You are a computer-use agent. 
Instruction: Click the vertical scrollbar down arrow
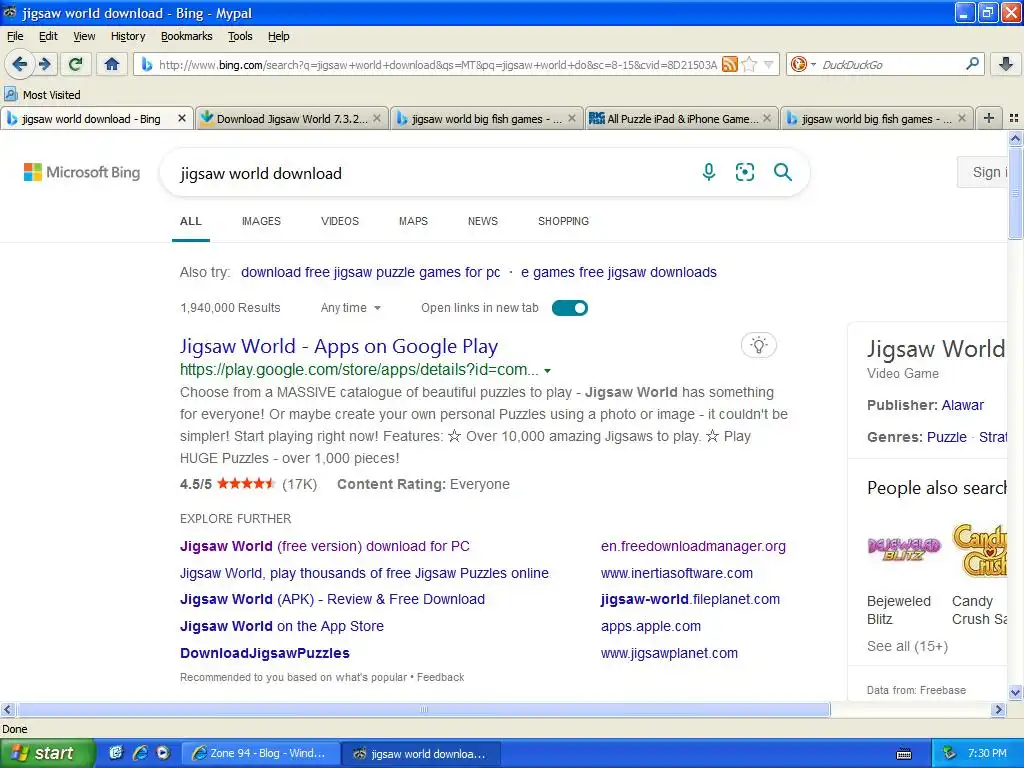pyautogui.click(x=1015, y=692)
